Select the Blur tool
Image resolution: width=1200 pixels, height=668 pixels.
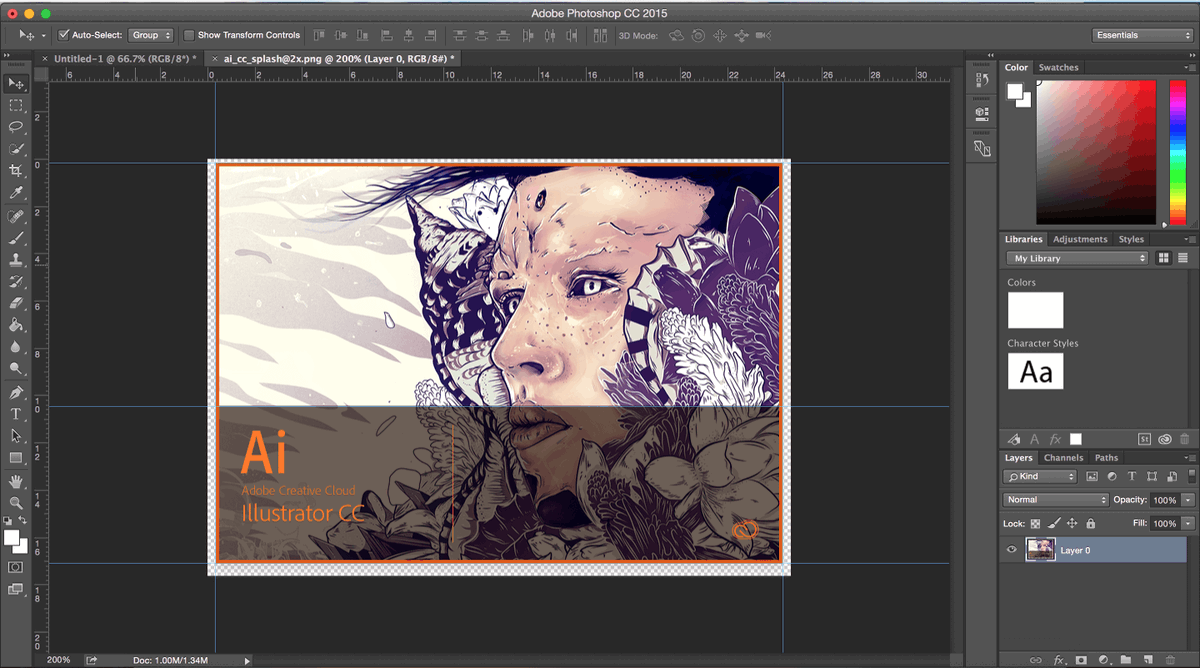[x=16, y=348]
